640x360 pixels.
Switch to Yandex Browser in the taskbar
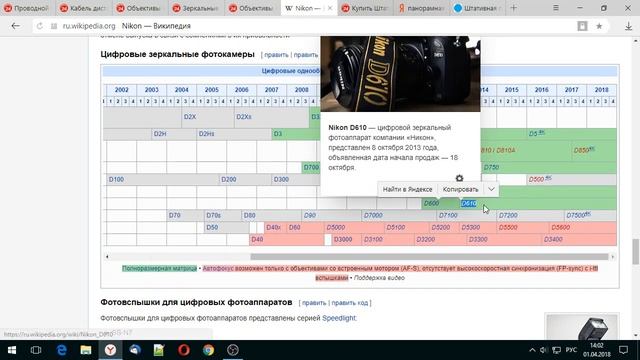110,350
